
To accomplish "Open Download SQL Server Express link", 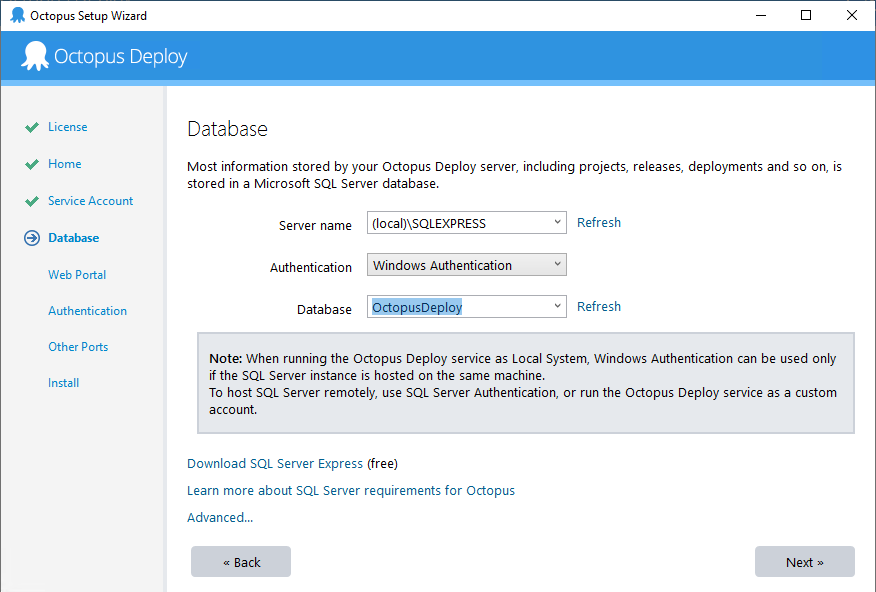I will point(275,464).
